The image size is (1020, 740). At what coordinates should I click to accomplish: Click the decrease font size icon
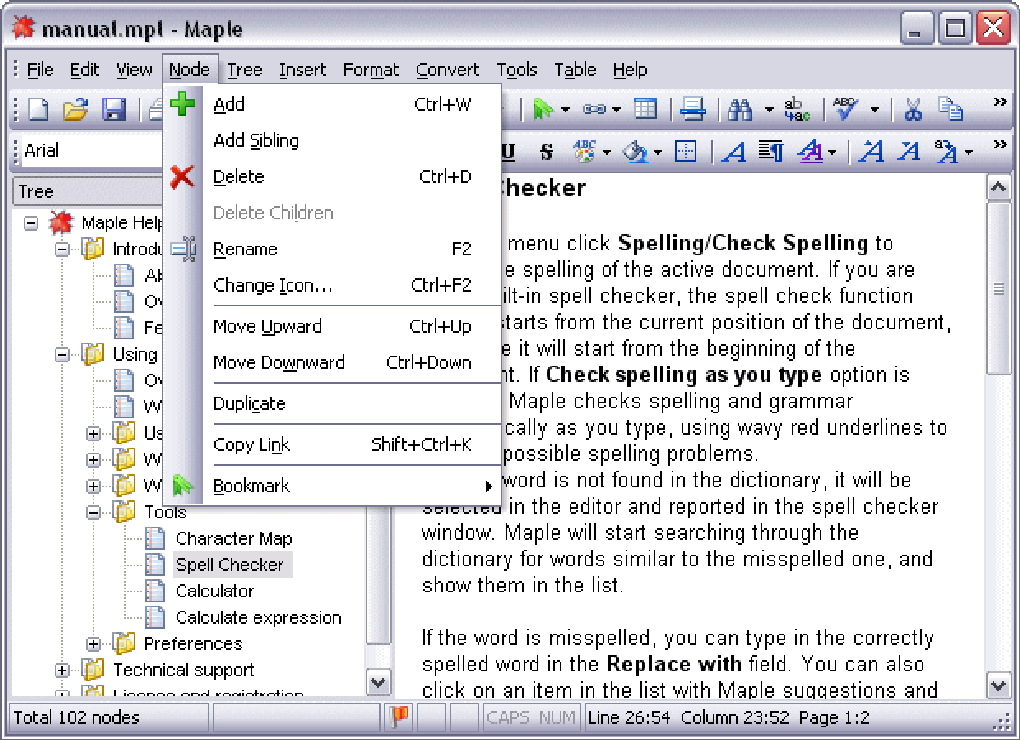click(x=909, y=152)
